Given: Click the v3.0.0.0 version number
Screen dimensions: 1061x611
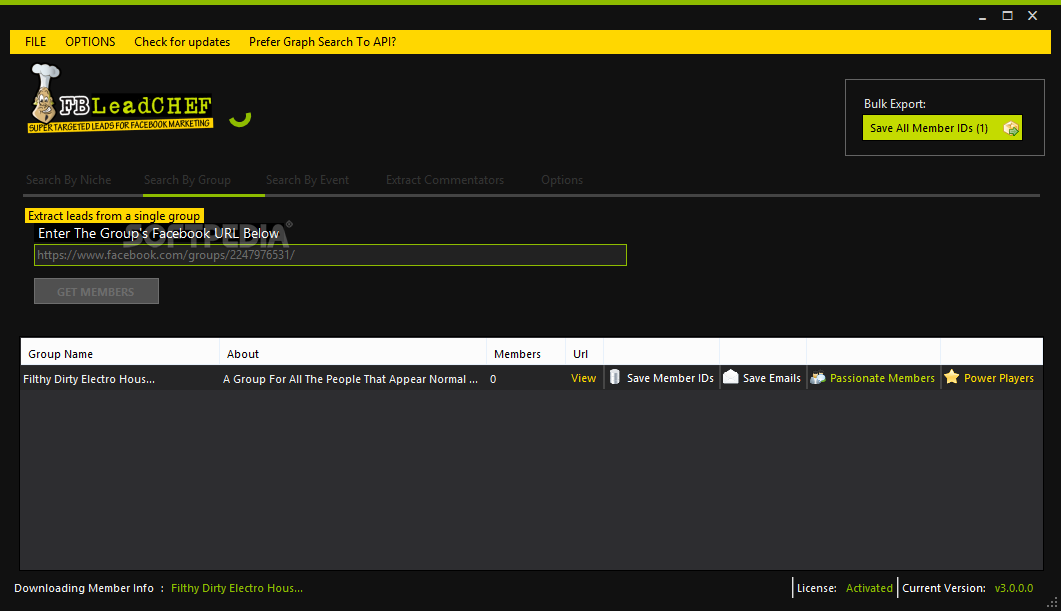Looking at the screenshot, I should pyautogui.click(x=1014, y=588).
